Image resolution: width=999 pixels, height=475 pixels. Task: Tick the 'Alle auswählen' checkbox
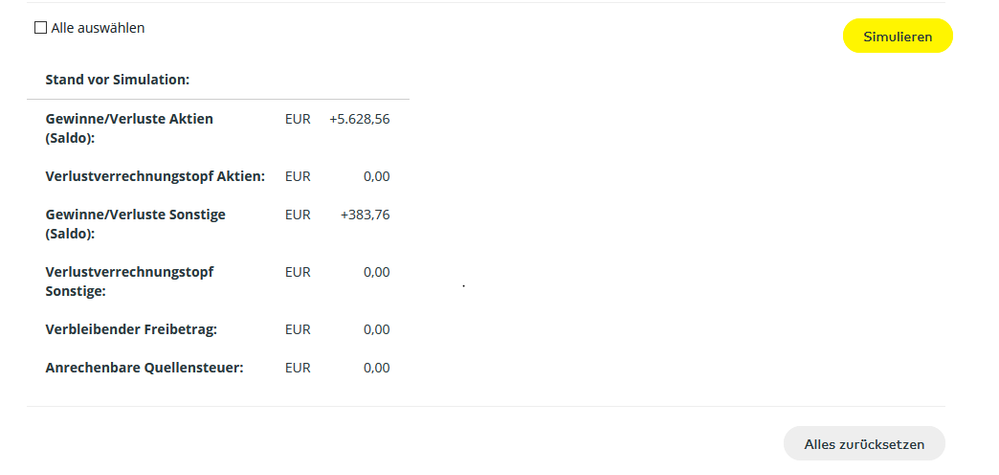click(41, 28)
